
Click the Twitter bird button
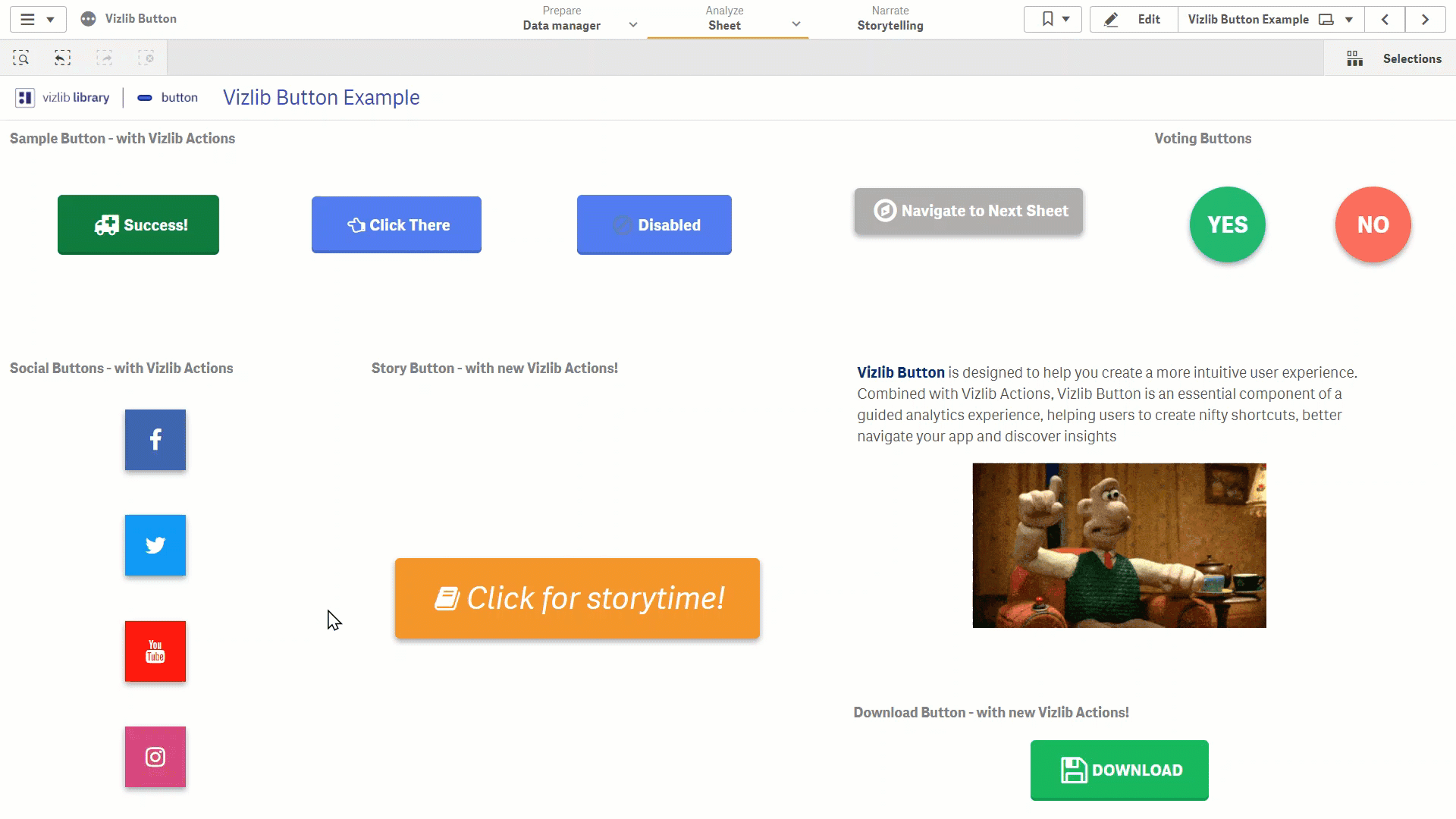155,545
